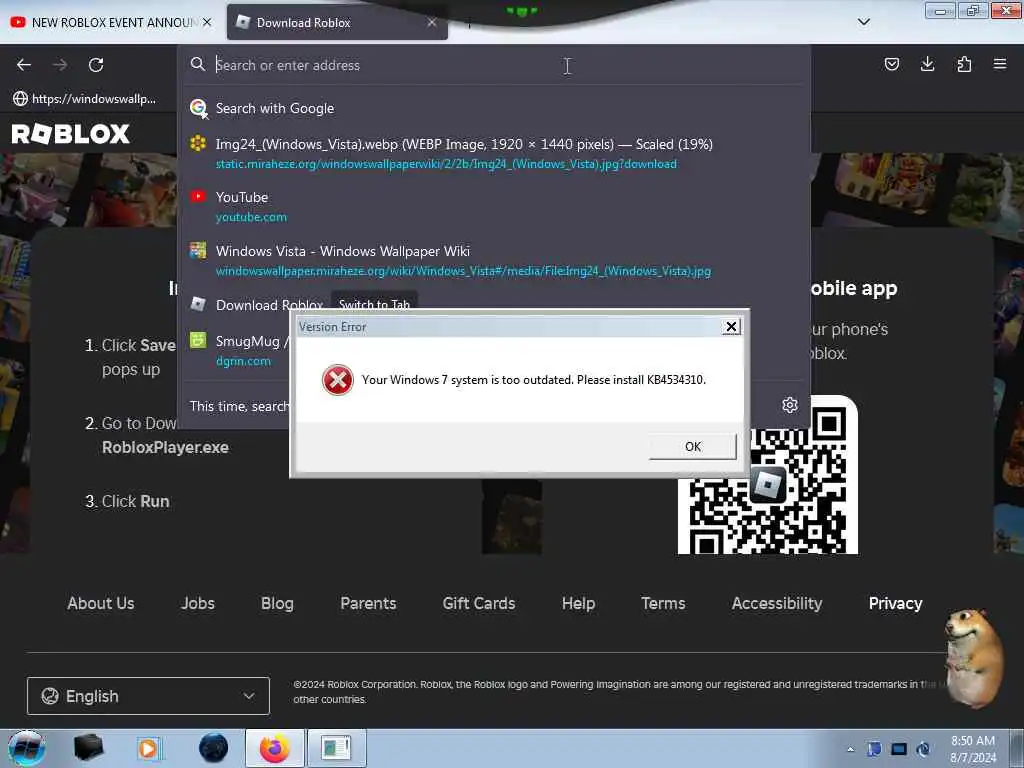This screenshot has width=1024, height=768.
Task: Open the Accessibility footer link
Action: [777, 603]
